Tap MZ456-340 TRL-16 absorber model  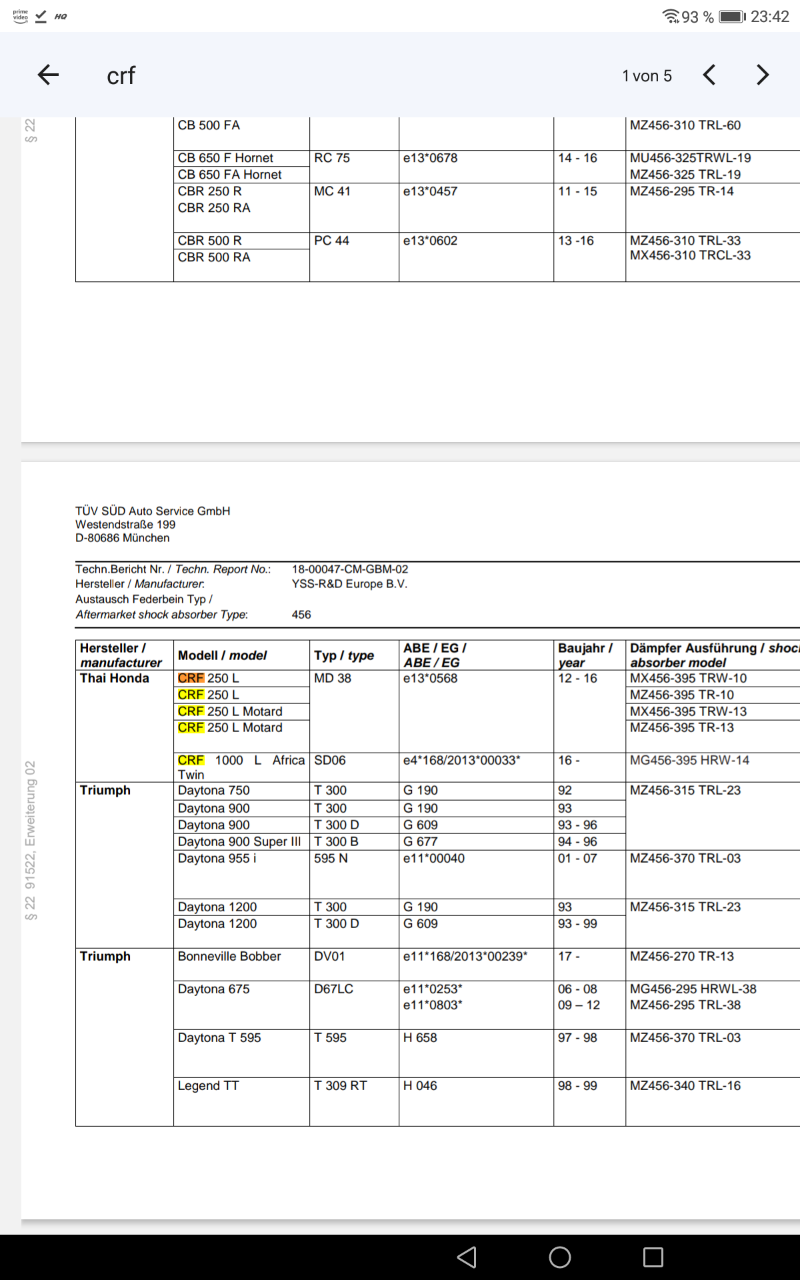click(685, 1086)
